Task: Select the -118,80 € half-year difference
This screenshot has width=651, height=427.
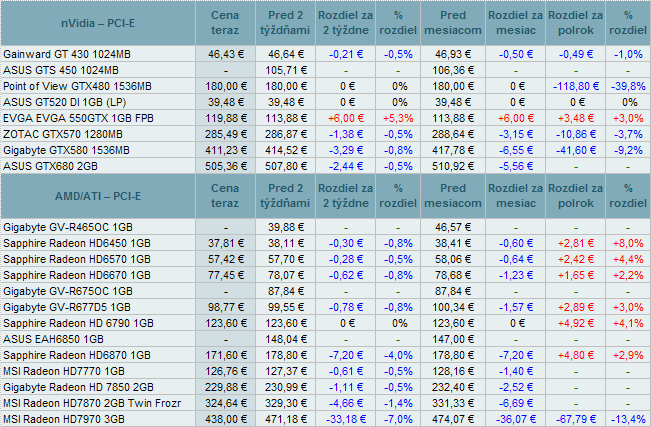Action: (x=576, y=86)
